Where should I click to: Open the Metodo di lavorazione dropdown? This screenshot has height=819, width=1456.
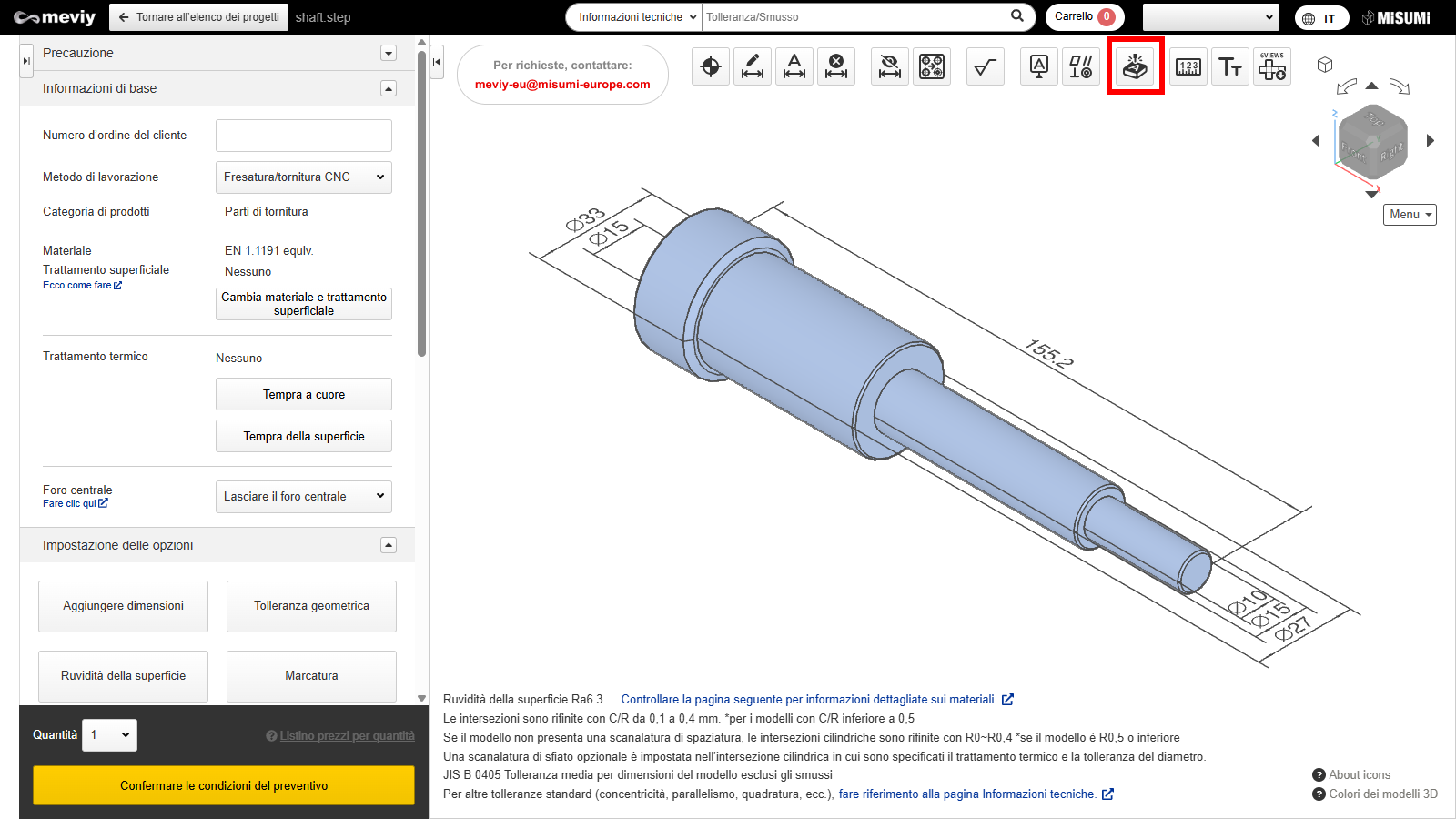point(304,177)
